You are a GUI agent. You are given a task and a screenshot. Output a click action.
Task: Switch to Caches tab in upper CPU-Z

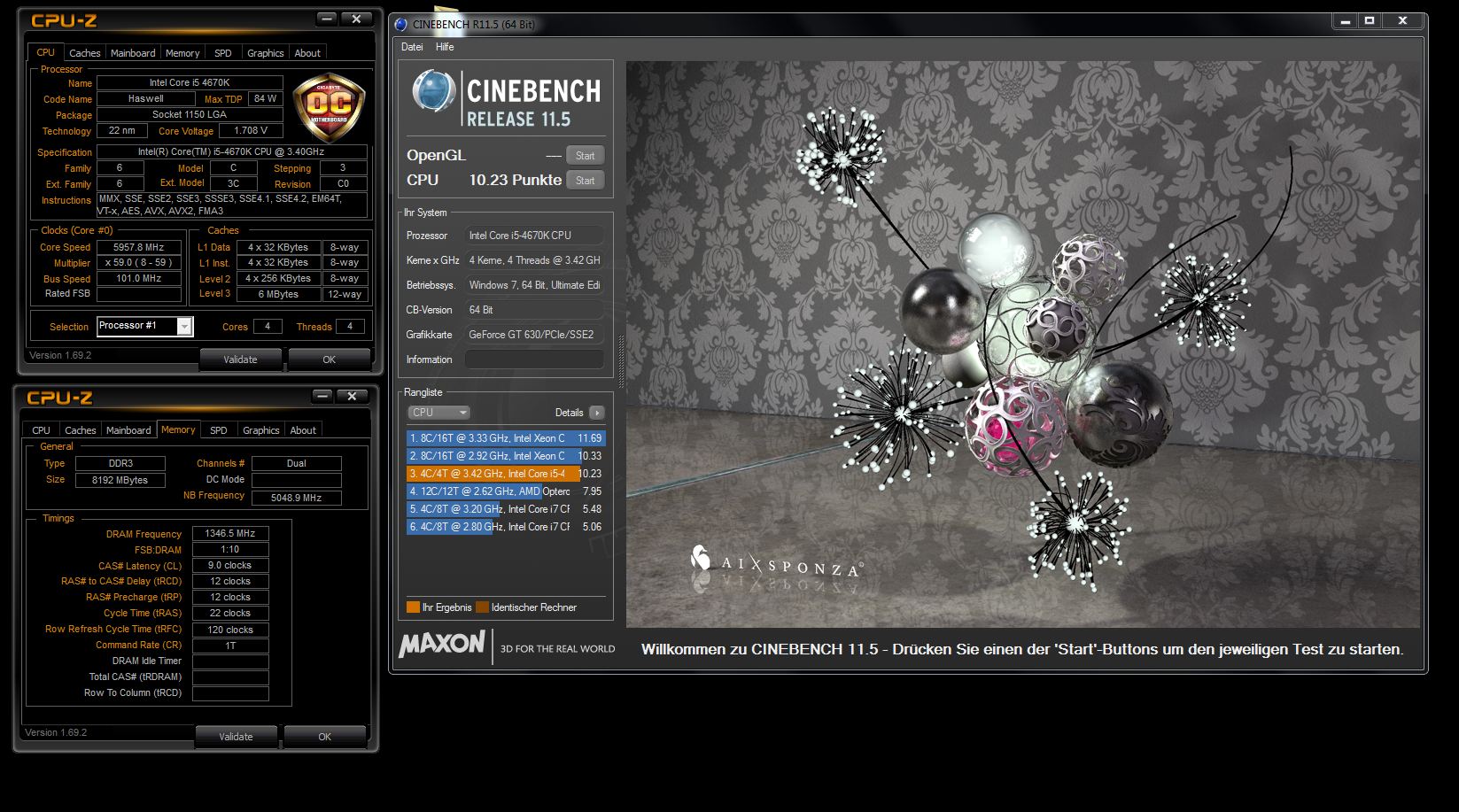point(85,53)
